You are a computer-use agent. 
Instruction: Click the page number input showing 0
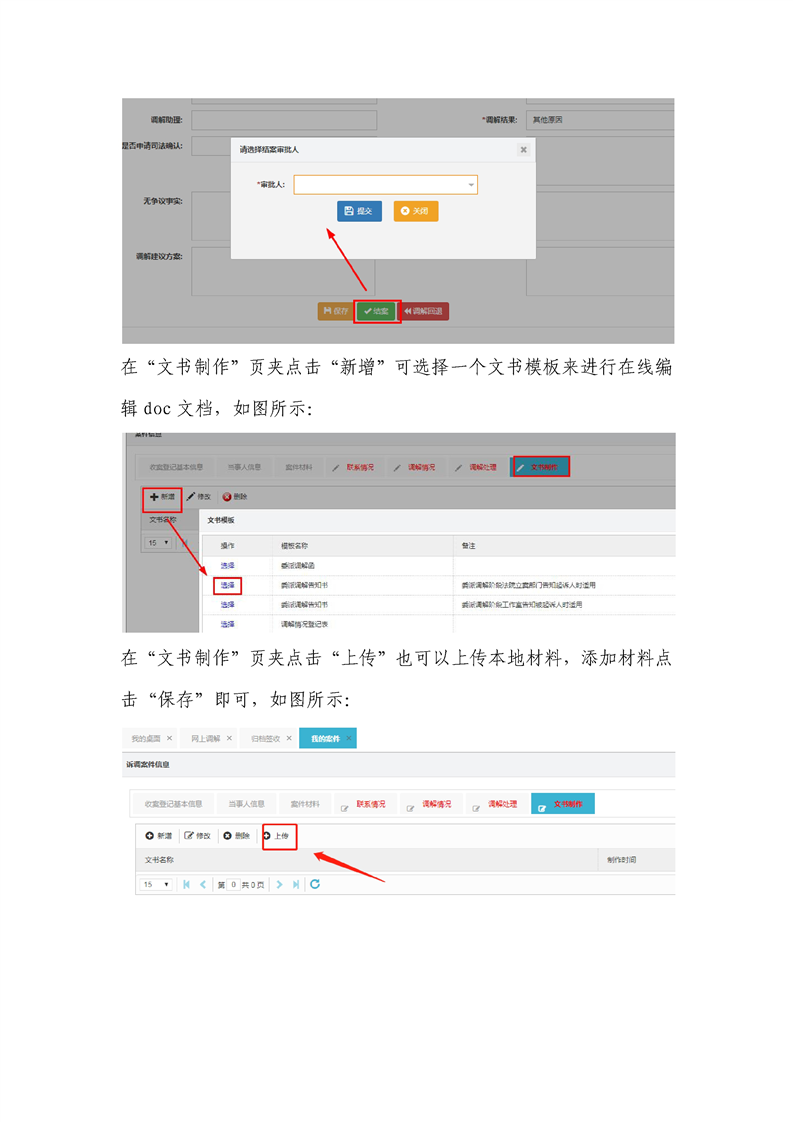point(233,884)
